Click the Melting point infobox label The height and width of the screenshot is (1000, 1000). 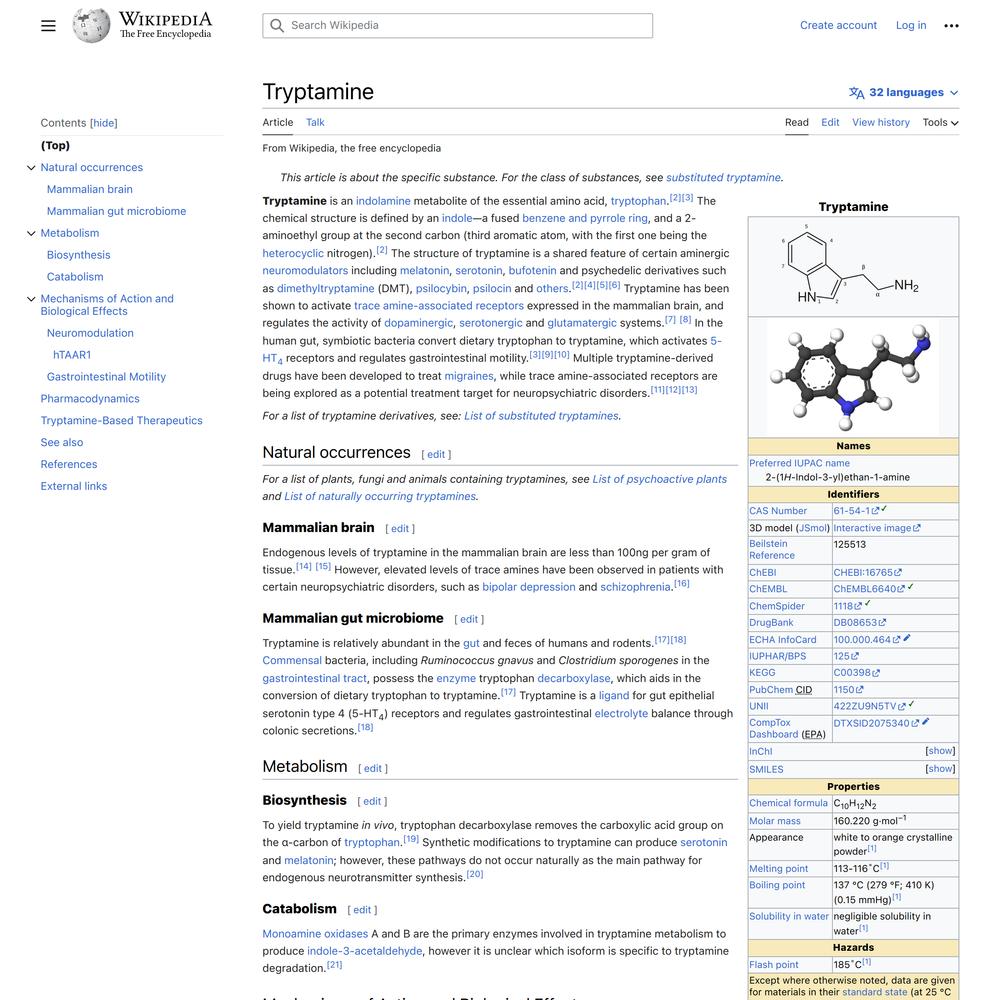(778, 869)
